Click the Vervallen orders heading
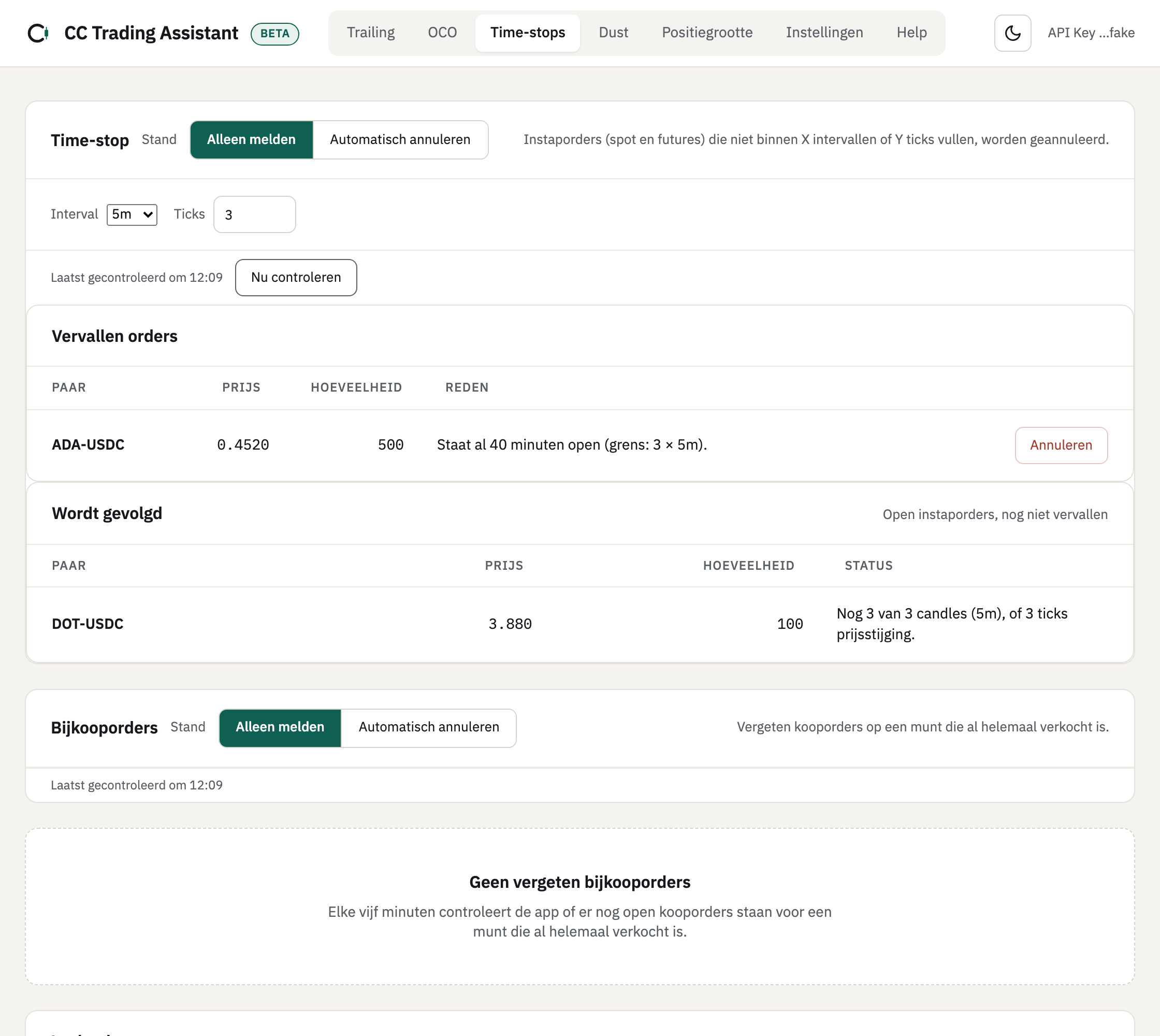Image resolution: width=1160 pixels, height=1036 pixels. (114, 336)
